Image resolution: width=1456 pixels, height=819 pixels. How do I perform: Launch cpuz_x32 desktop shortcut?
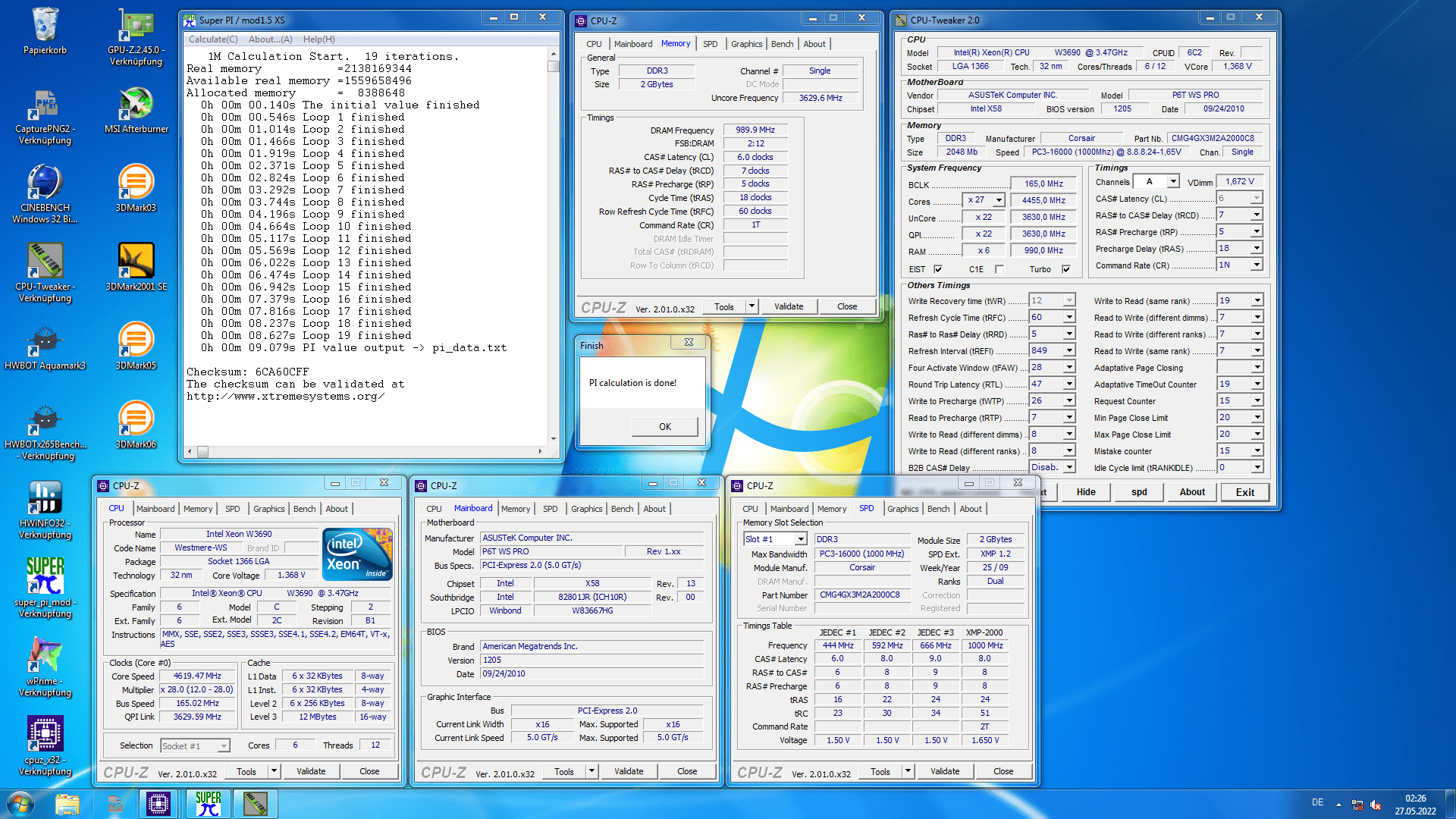point(45,746)
